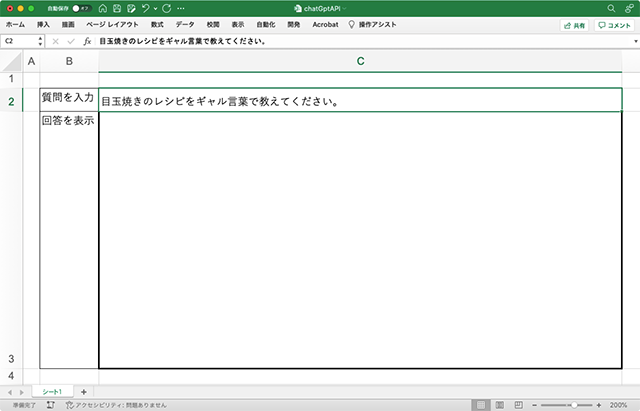This screenshot has width=640, height=411.
Task: Open the ホーム ribbon tab
Action: [x=15, y=24]
